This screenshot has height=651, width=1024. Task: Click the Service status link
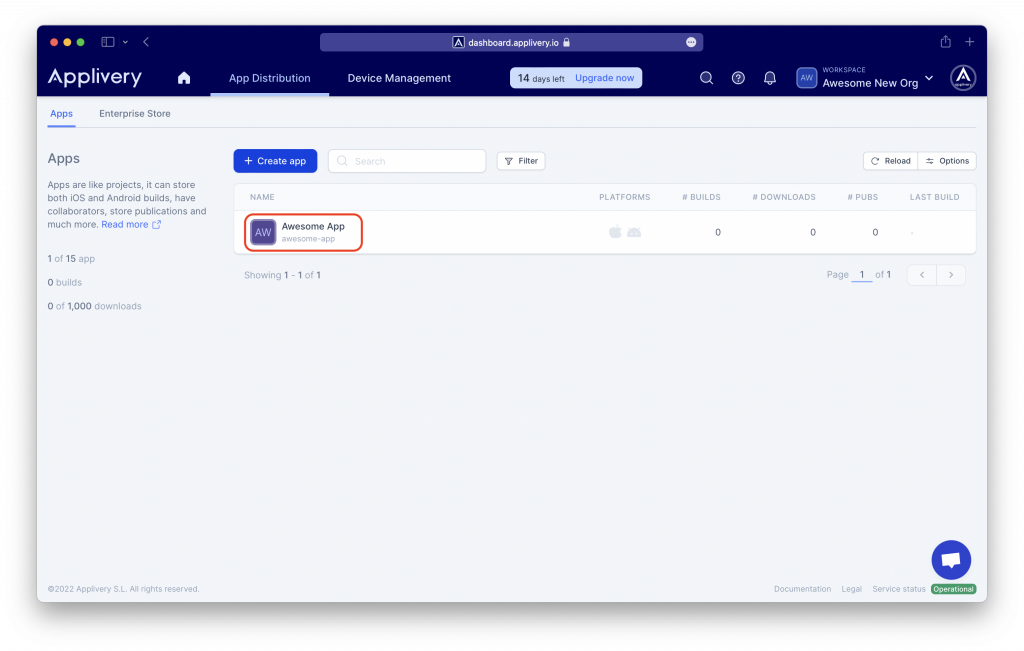pyautogui.click(x=899, y=589)
